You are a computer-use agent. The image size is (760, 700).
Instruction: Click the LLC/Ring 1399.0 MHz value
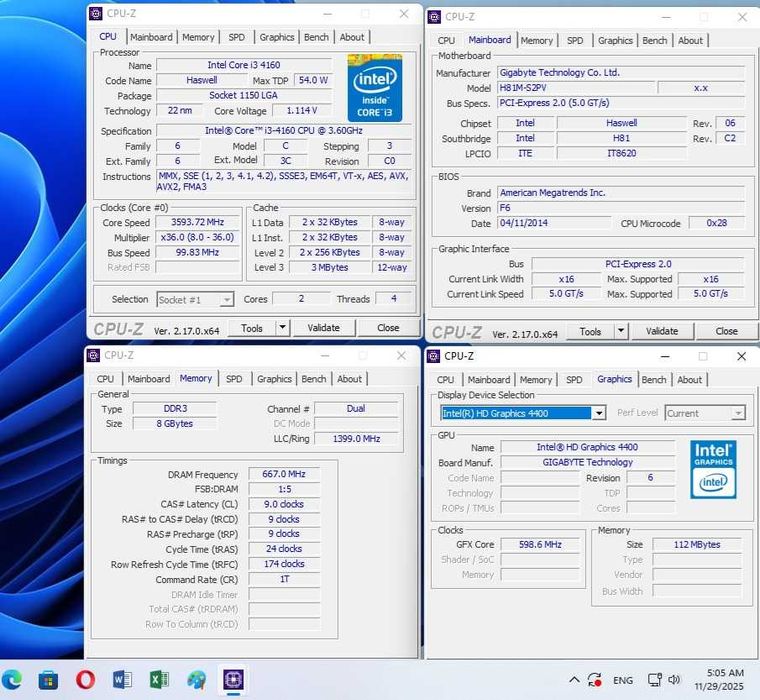pyautogui.click(x=357, y=438)
